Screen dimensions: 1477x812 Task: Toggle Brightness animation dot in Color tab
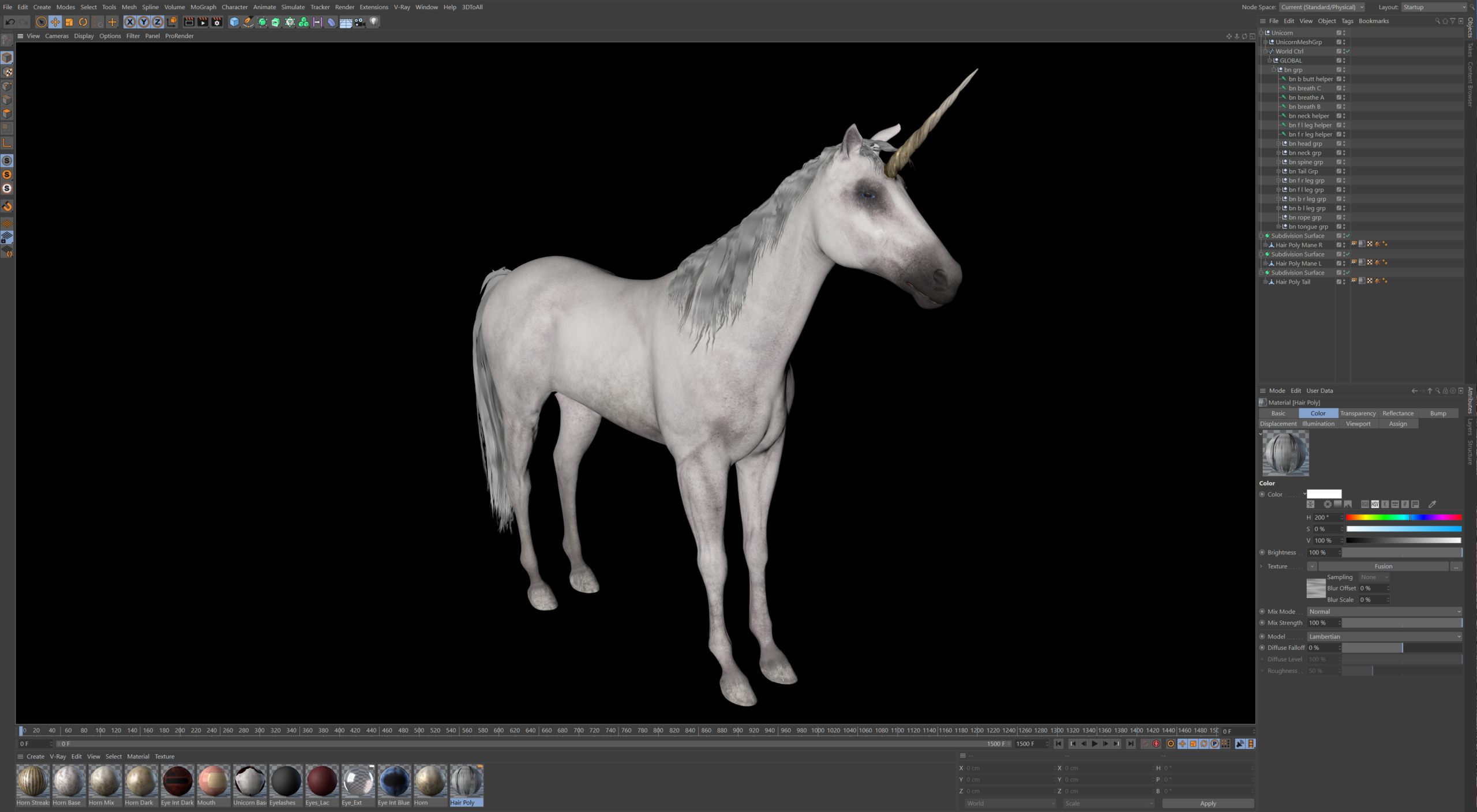(x=1262, y=552)
